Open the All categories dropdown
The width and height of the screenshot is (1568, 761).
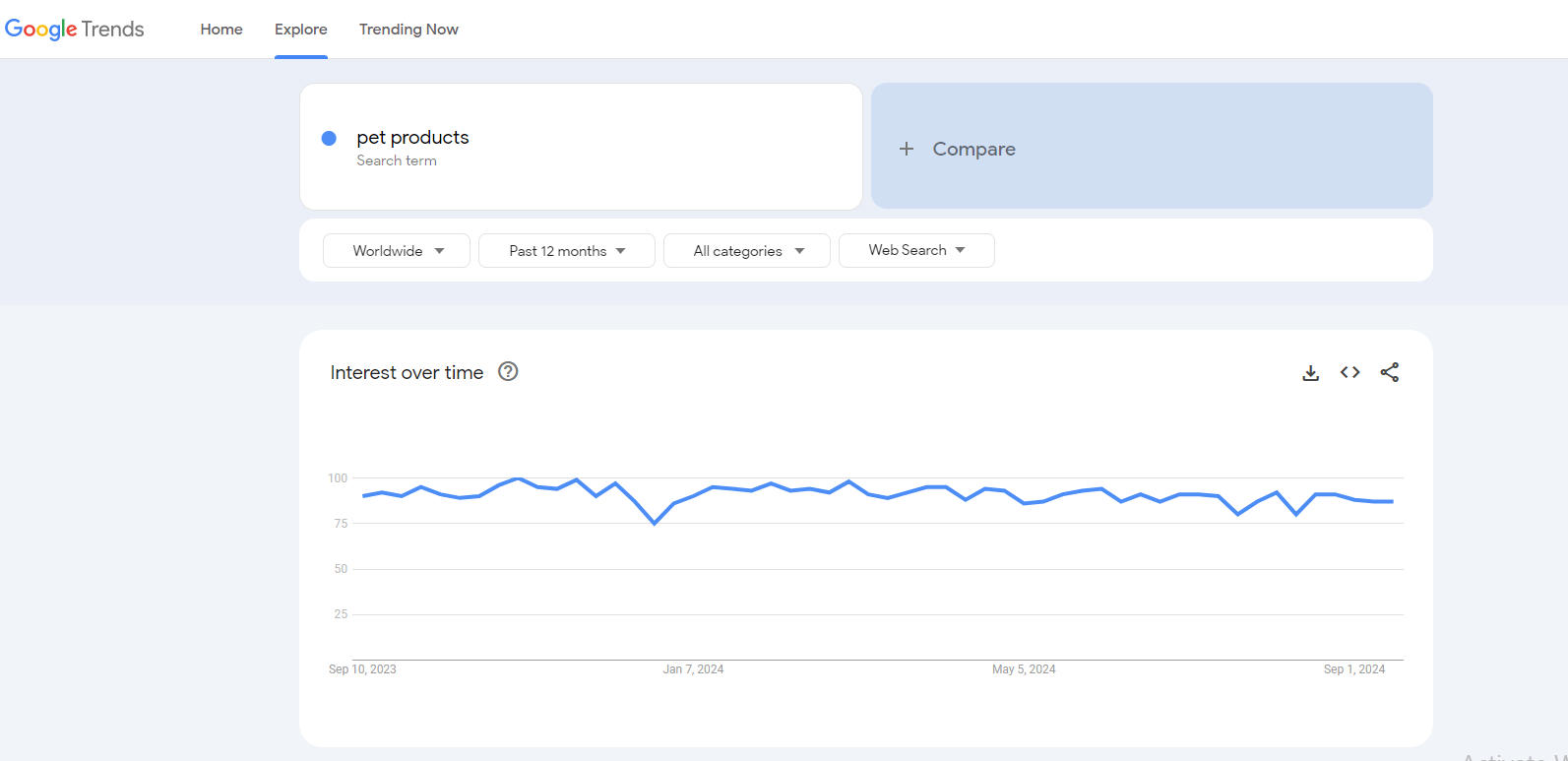[x=747, y=250]
